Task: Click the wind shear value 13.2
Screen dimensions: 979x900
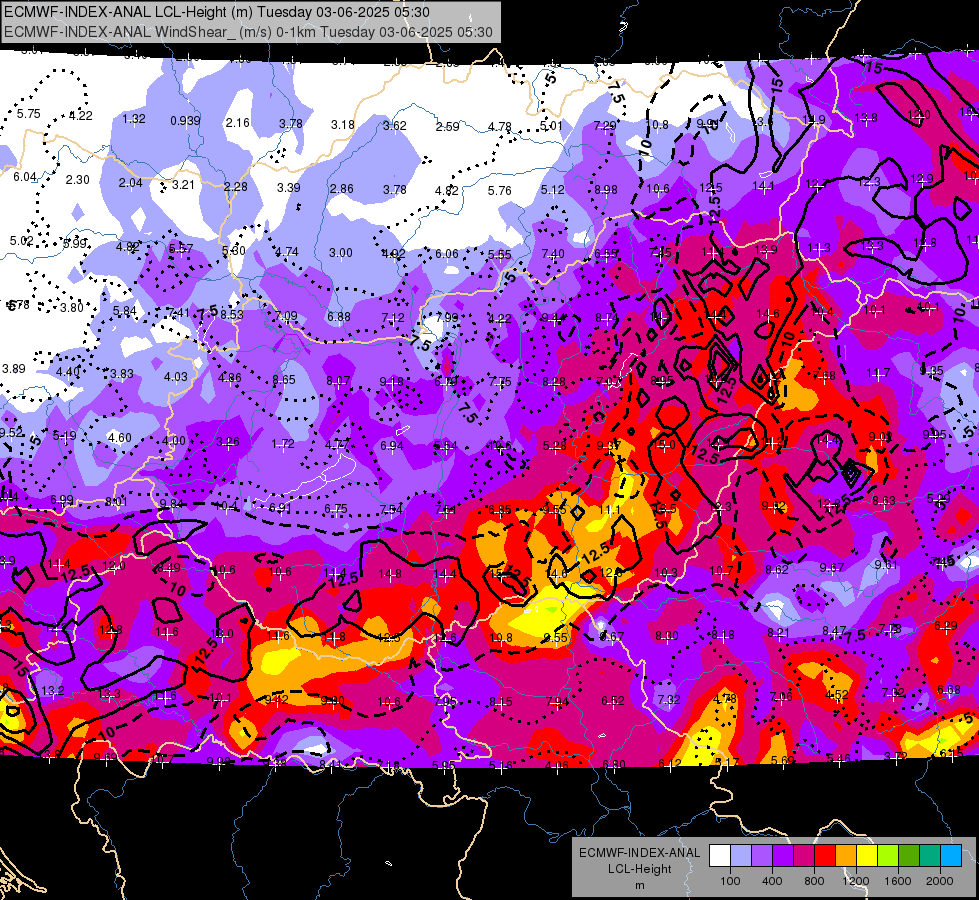Action: (53, 691)
